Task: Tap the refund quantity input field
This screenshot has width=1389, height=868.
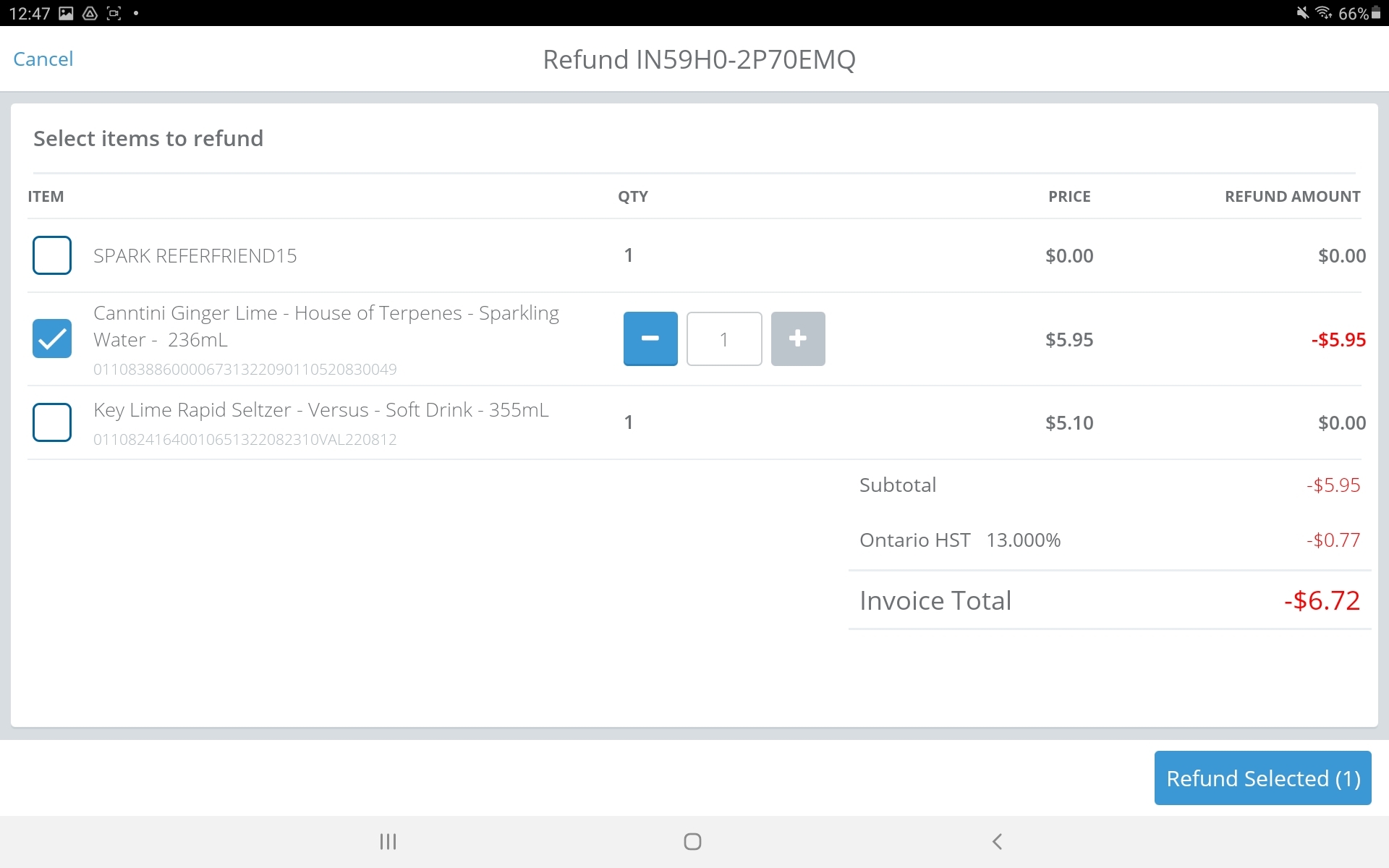Action: click(x=723, y=339)
